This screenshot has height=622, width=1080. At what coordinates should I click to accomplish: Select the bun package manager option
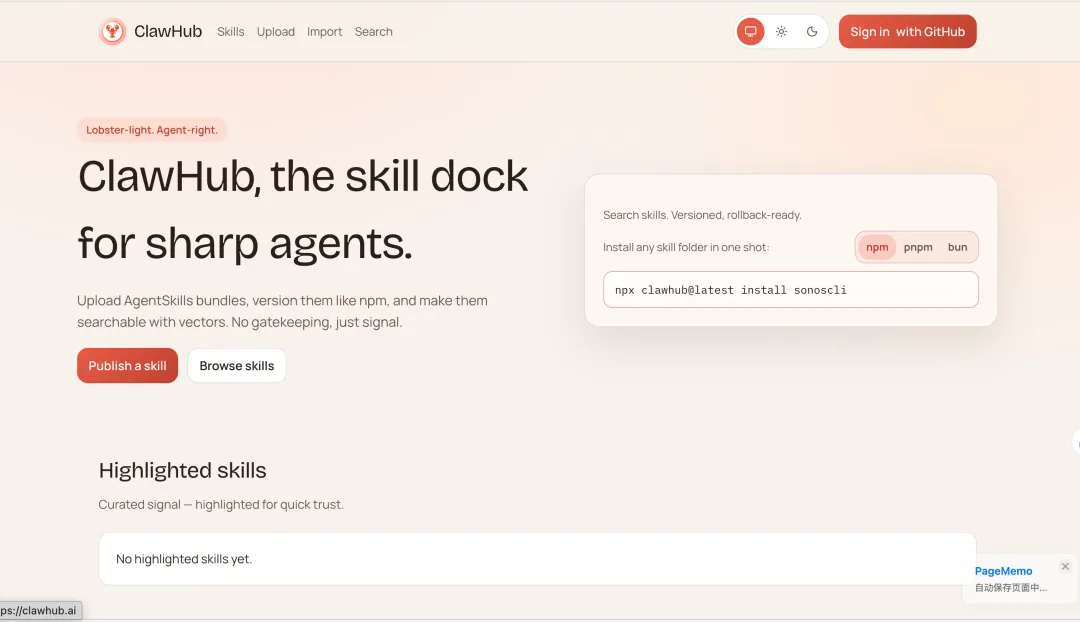coord(957,247)
